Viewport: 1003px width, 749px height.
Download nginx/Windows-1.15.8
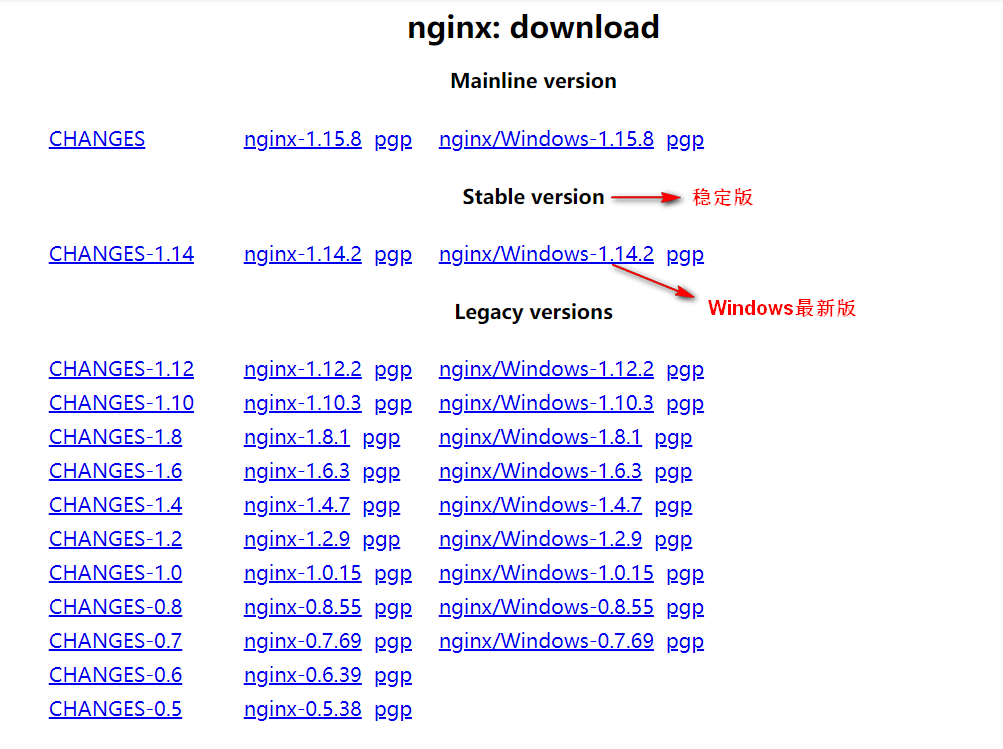(x=546, y=139)
